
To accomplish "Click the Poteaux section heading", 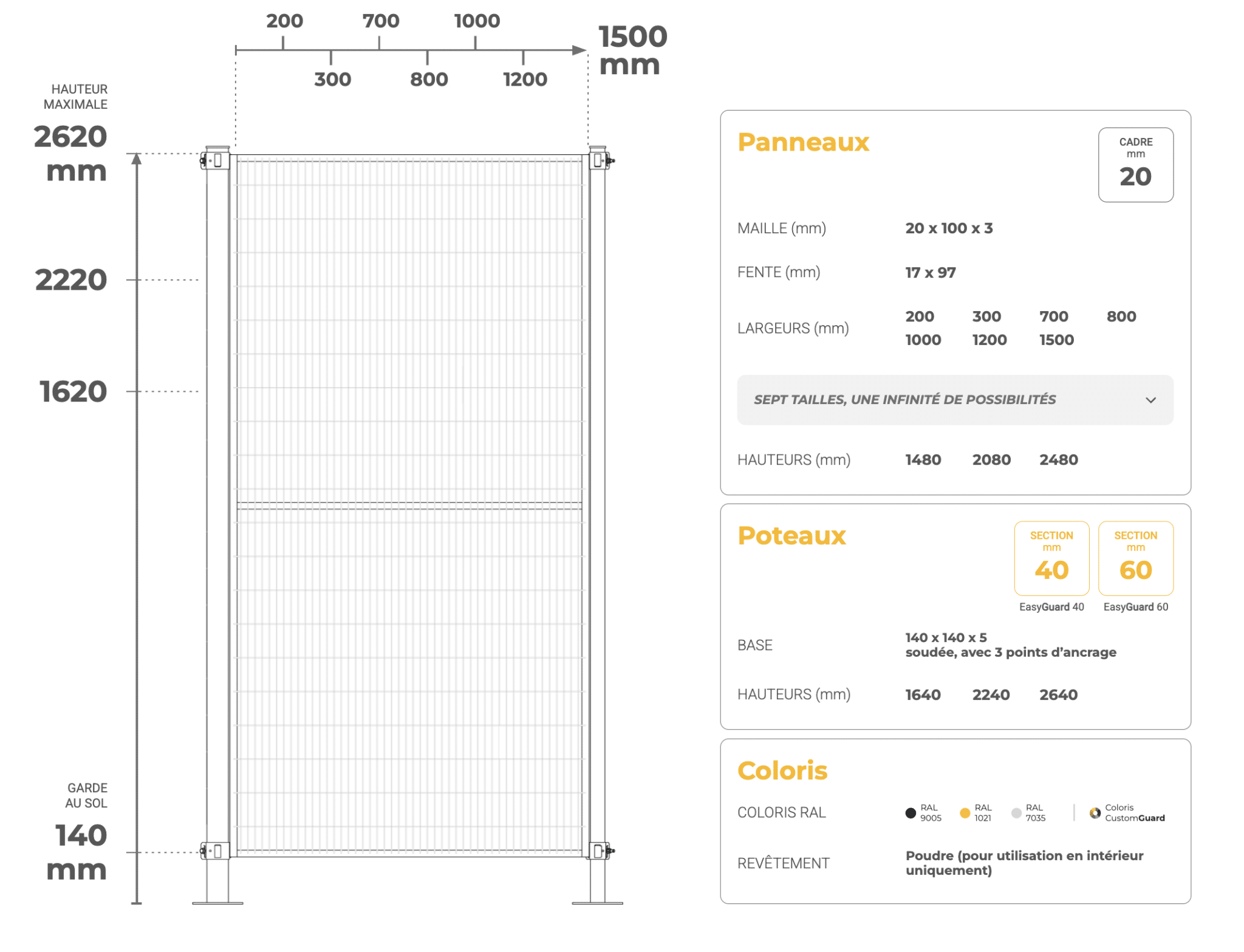I will [791, 535].
